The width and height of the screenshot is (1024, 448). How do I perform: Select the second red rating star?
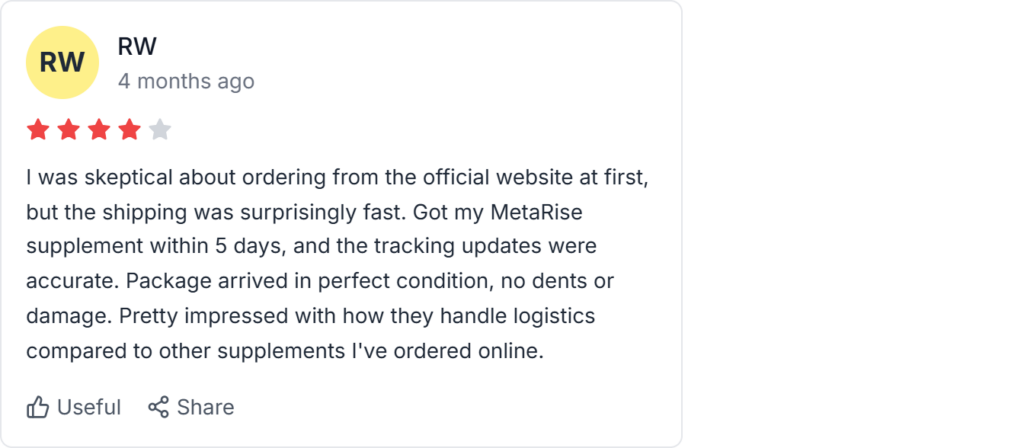(69, 130)
